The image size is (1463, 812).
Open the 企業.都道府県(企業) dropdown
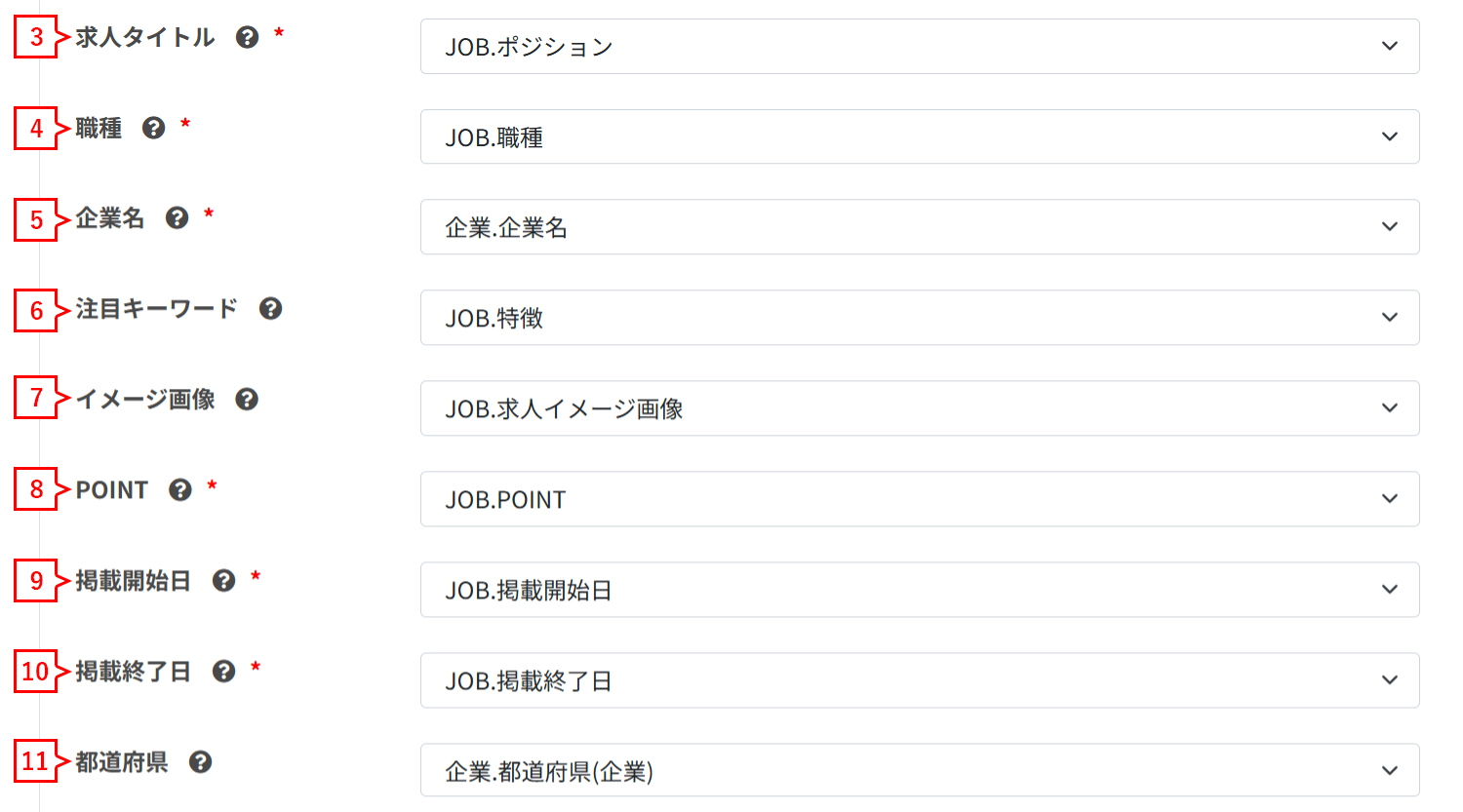point(919,771)
